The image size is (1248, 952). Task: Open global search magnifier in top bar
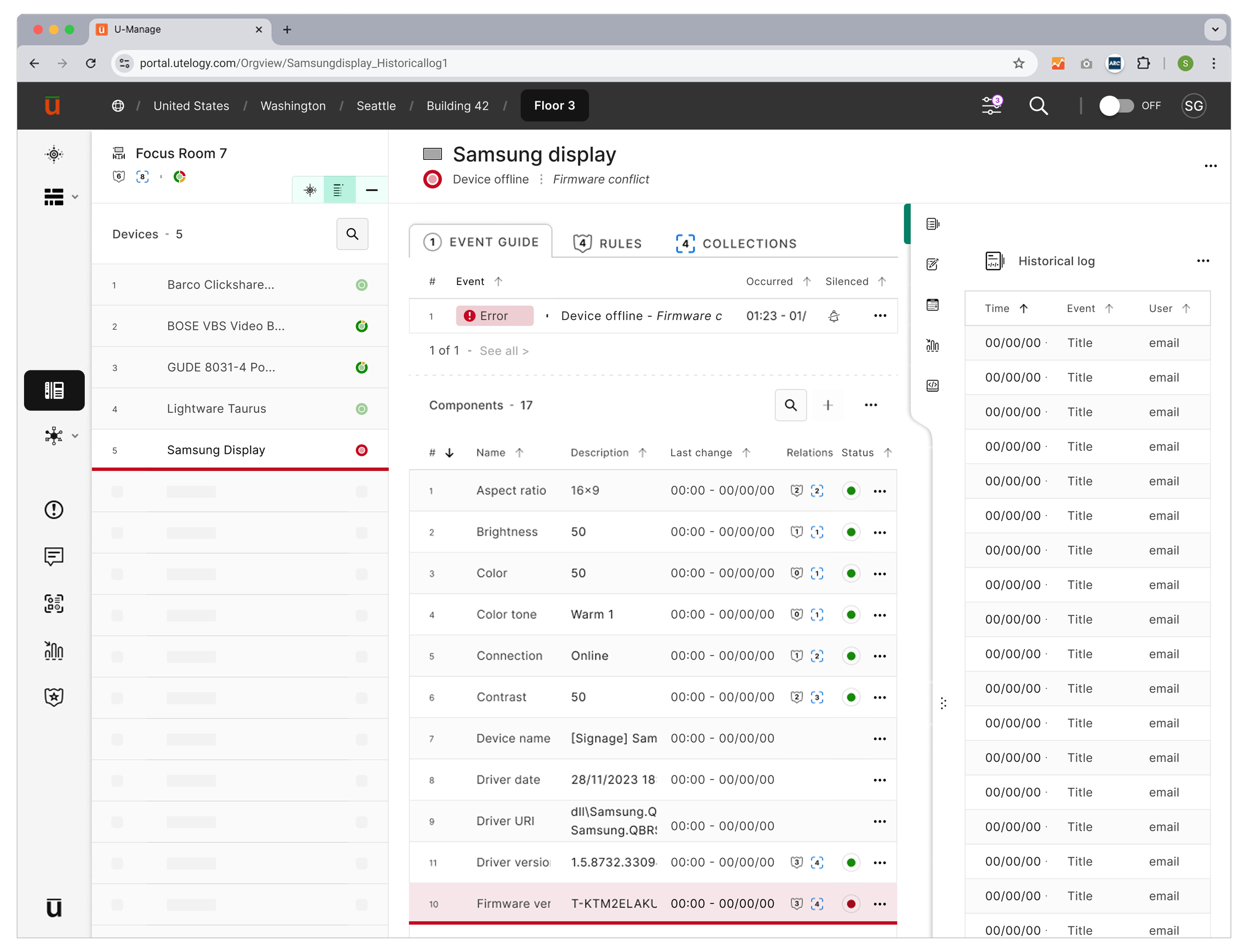pyautogui.click(x=1038, y=105)
